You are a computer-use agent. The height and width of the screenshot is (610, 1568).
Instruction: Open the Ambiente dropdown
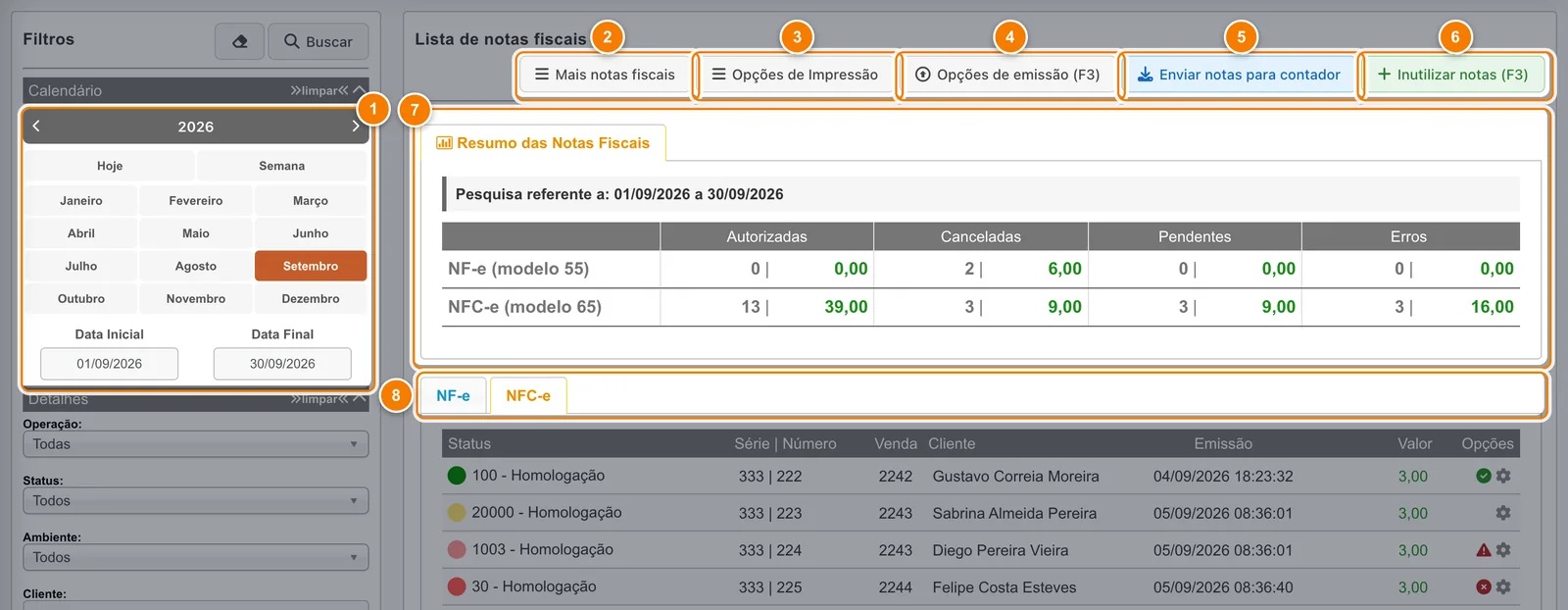click(196, 557)
